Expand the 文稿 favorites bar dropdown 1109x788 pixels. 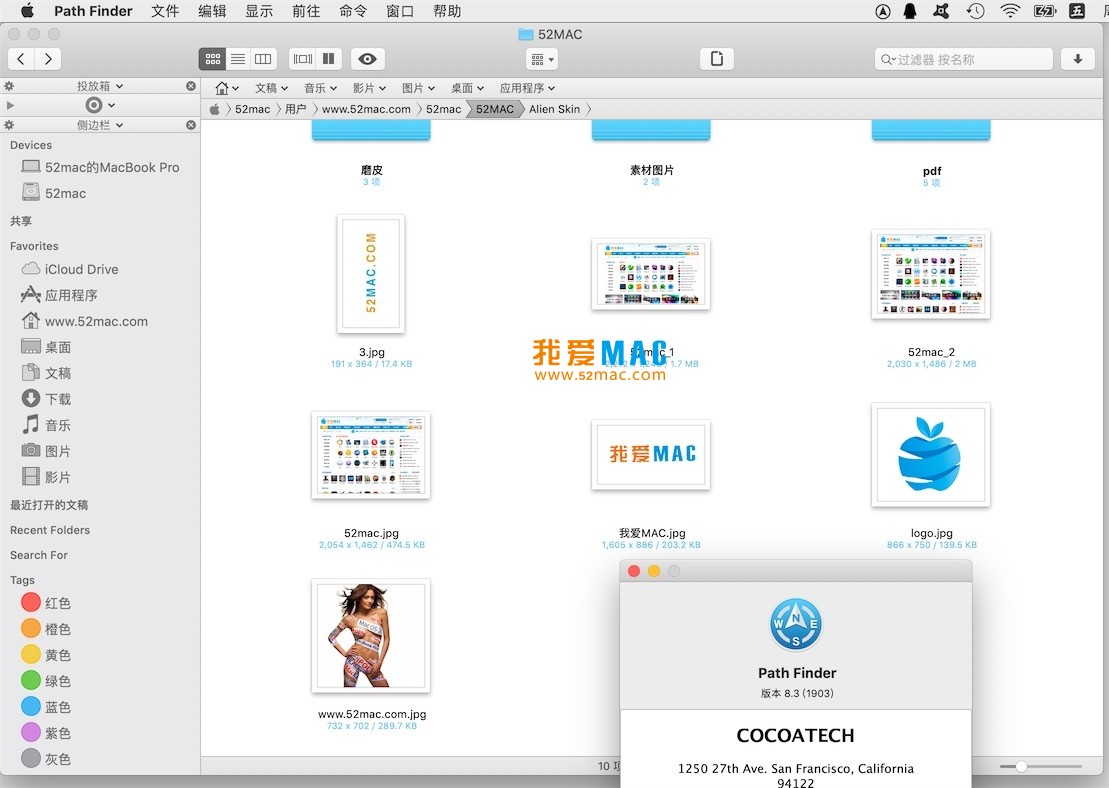click(x=272, y=88)
